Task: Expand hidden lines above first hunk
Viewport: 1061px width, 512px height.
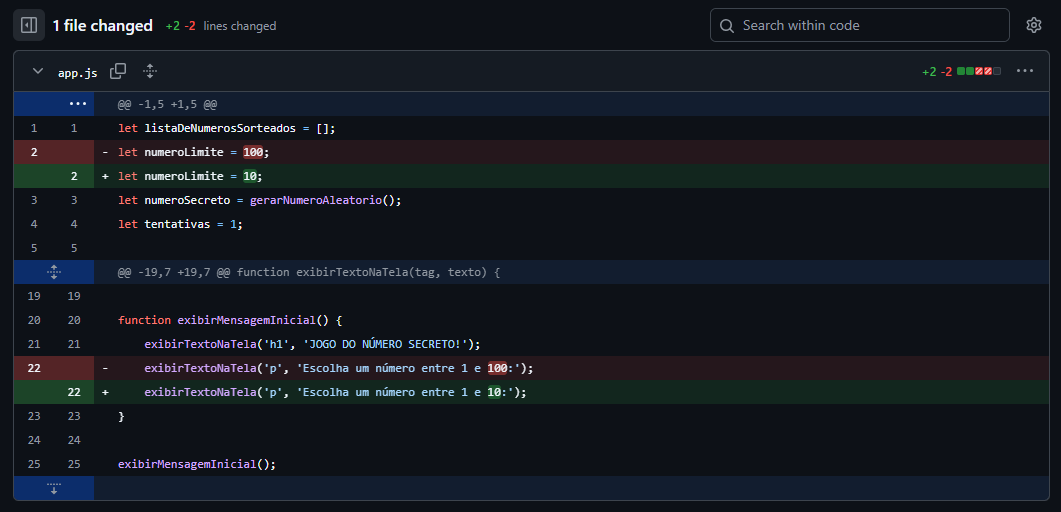Action: 78,104
